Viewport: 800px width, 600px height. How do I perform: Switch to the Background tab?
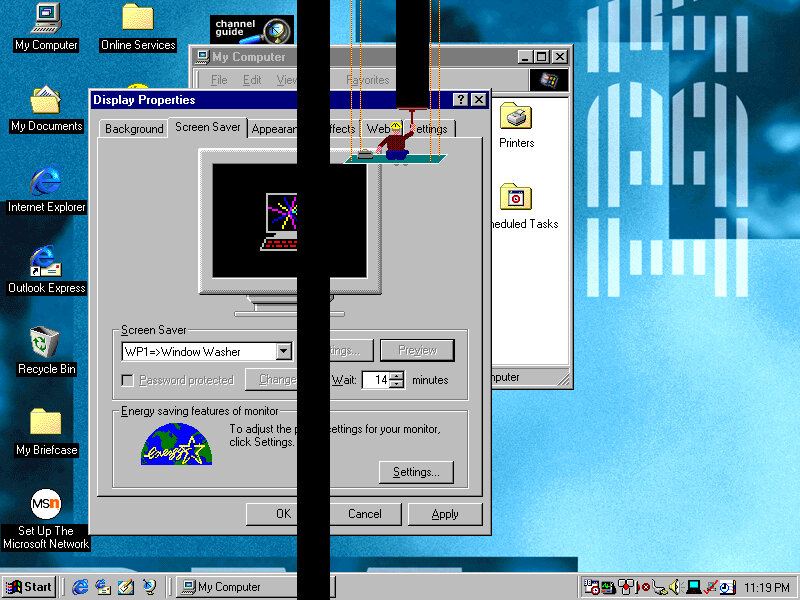pyautogui.click(x=134, y=129)
